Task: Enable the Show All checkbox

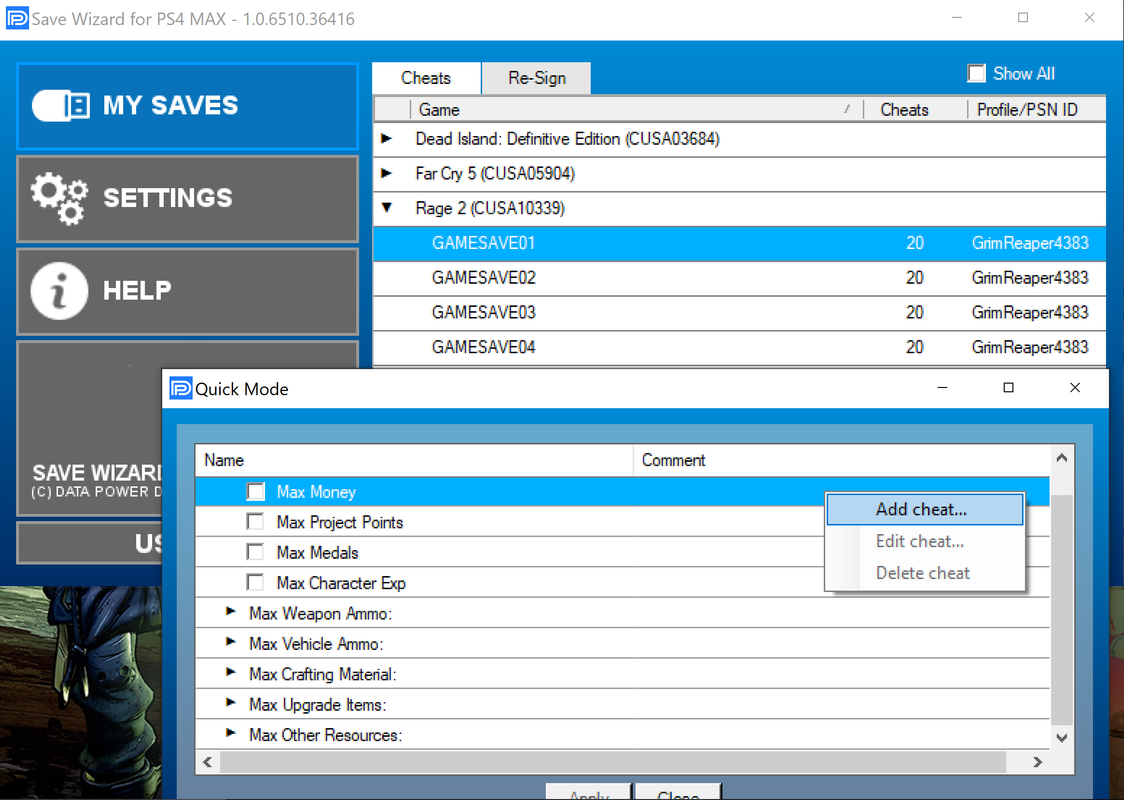Action: pyautogui.click(x=976, y=73)
